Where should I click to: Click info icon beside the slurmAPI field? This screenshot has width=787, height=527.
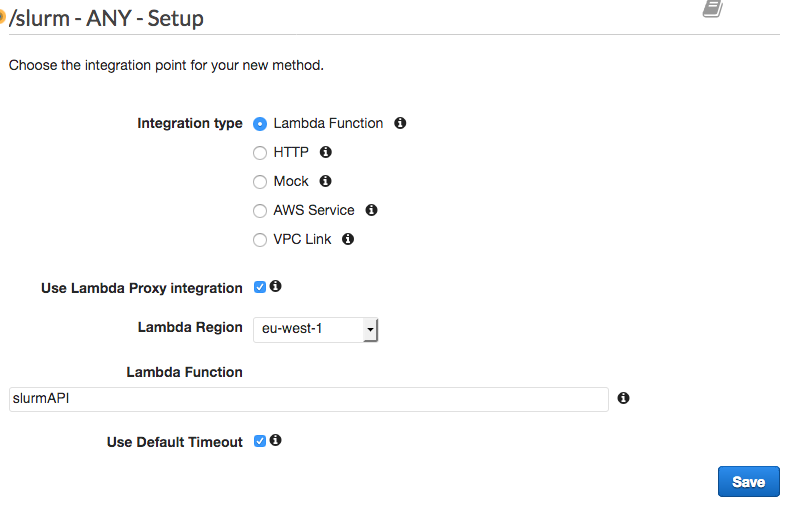click(x=623, y=398)
